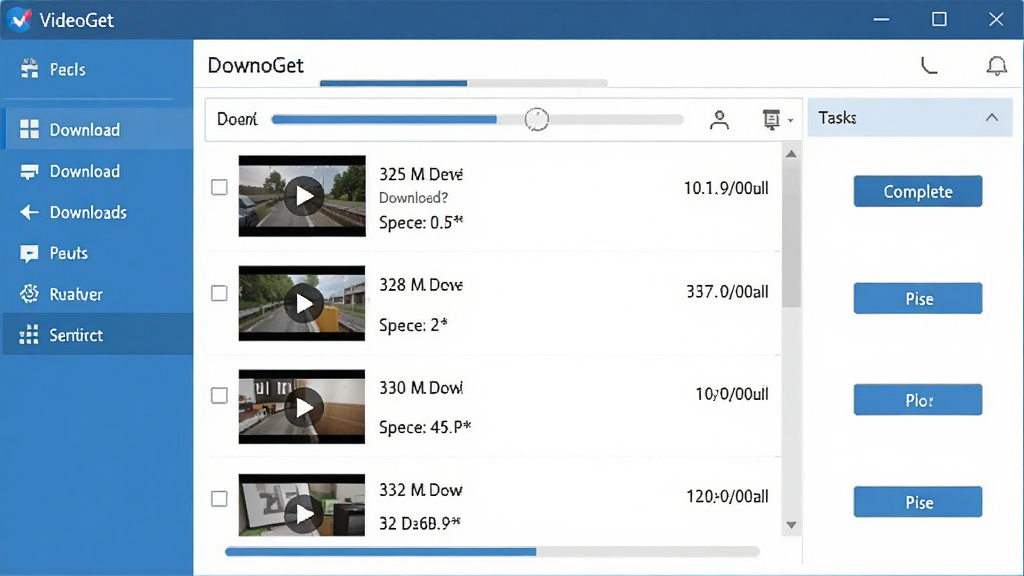The image size is (1024, 576).
Task: Click the Pise button for 332 M item
Action: click(x=918, y=502)
